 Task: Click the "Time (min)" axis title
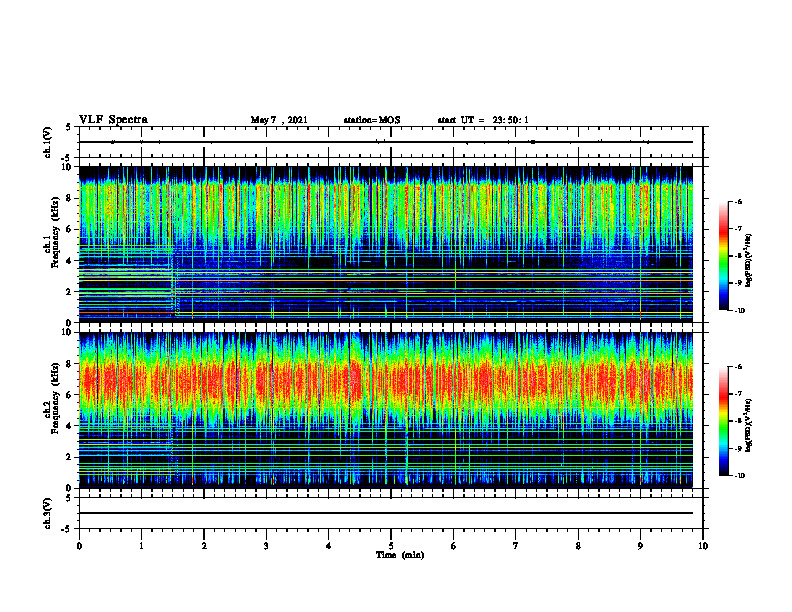[x=400, y=555]
